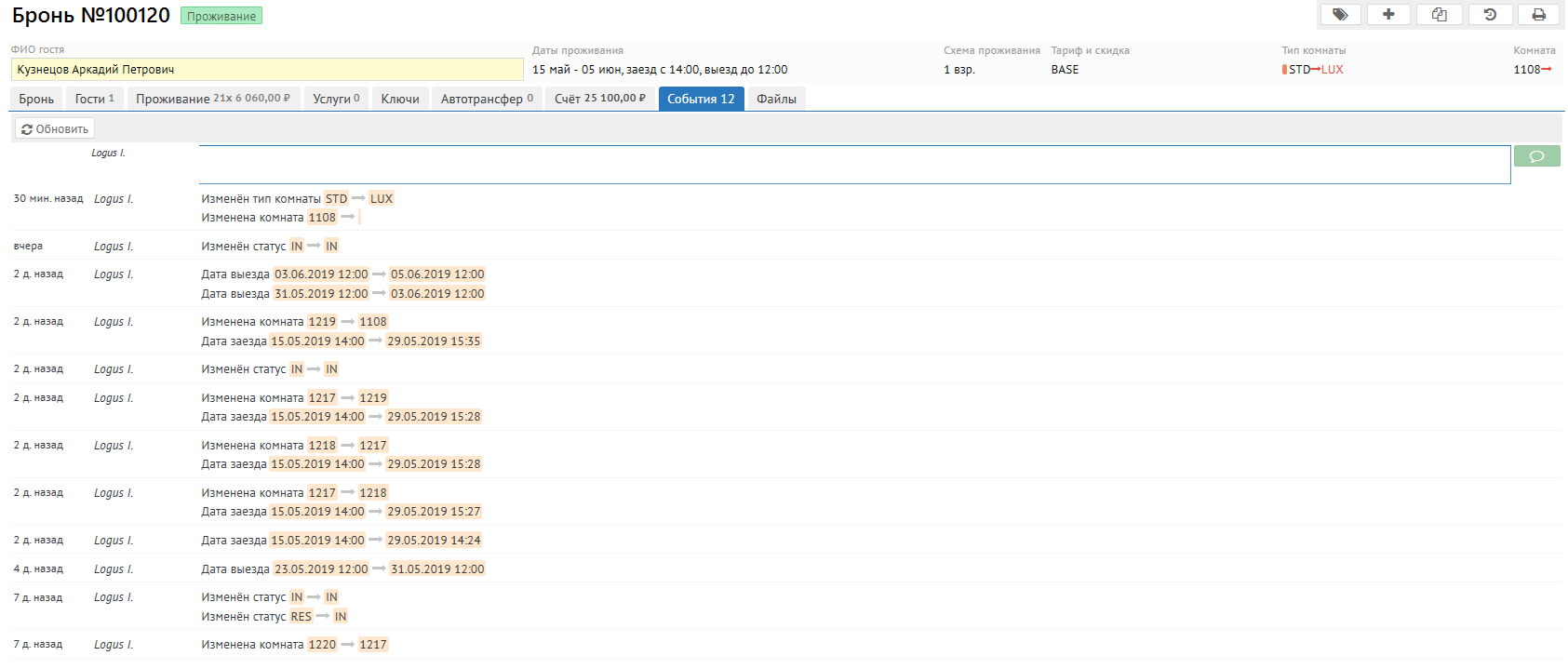Viewport: 1568px width, 669px height.
Task: Click the tag icon button
Action: click(1340, 14)
